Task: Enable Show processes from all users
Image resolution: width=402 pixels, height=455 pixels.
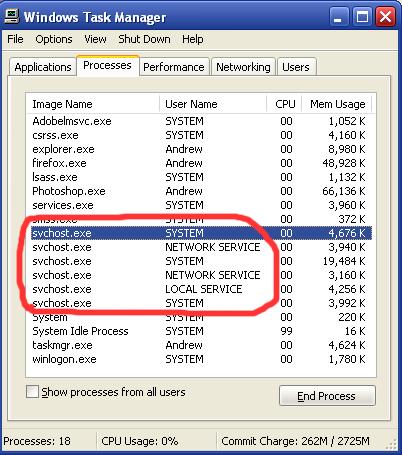Action: click(32, 392)
